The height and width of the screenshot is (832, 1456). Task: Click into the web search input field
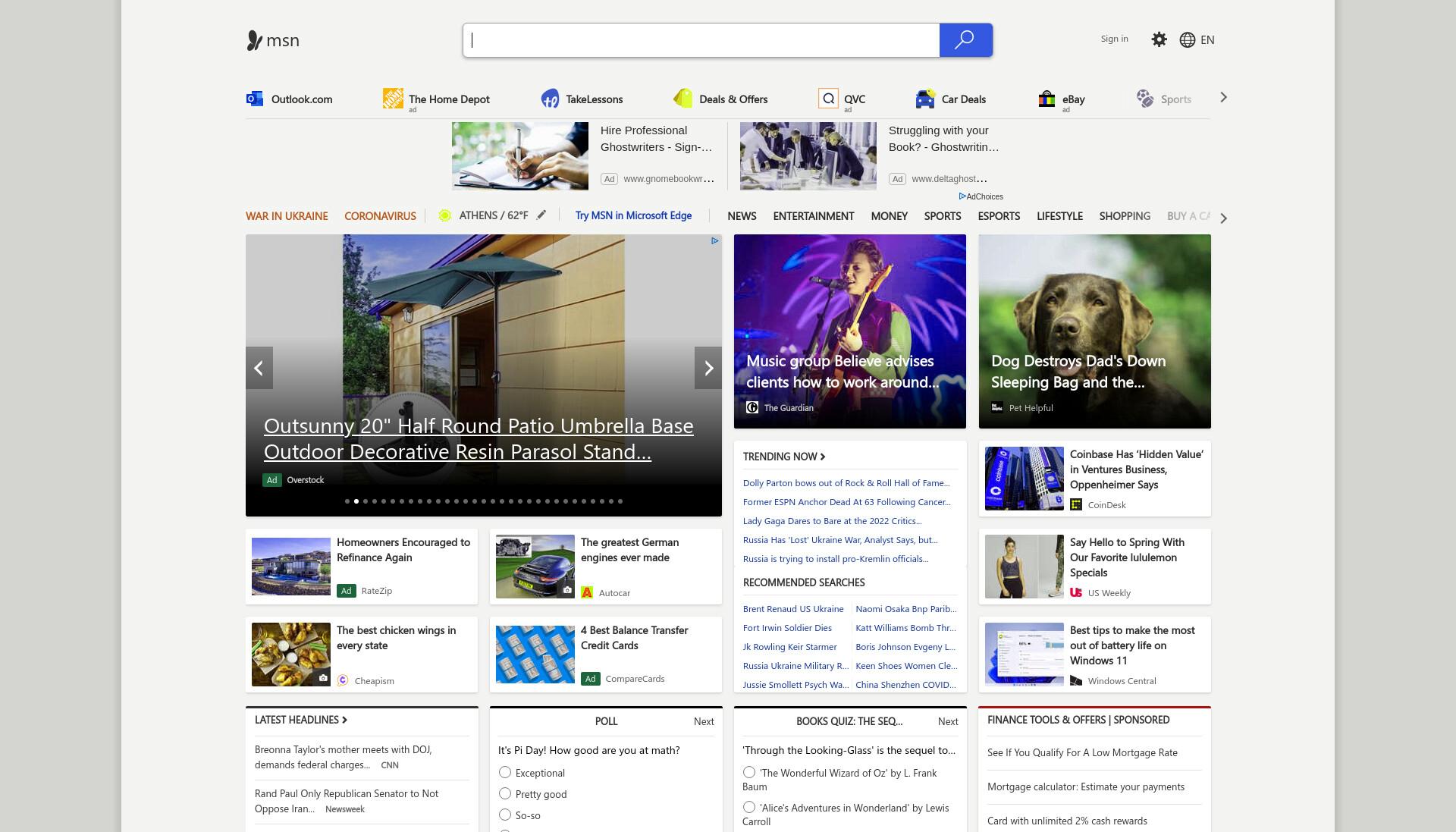[701, 40]
